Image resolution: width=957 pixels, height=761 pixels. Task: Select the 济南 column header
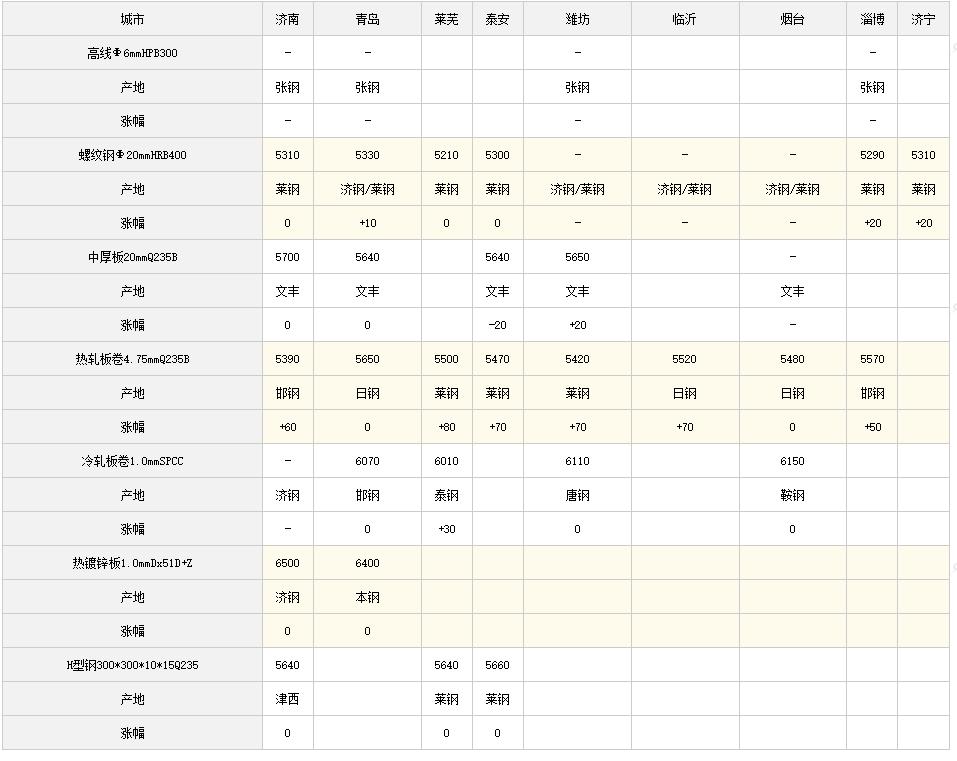(x=287, y=20)
